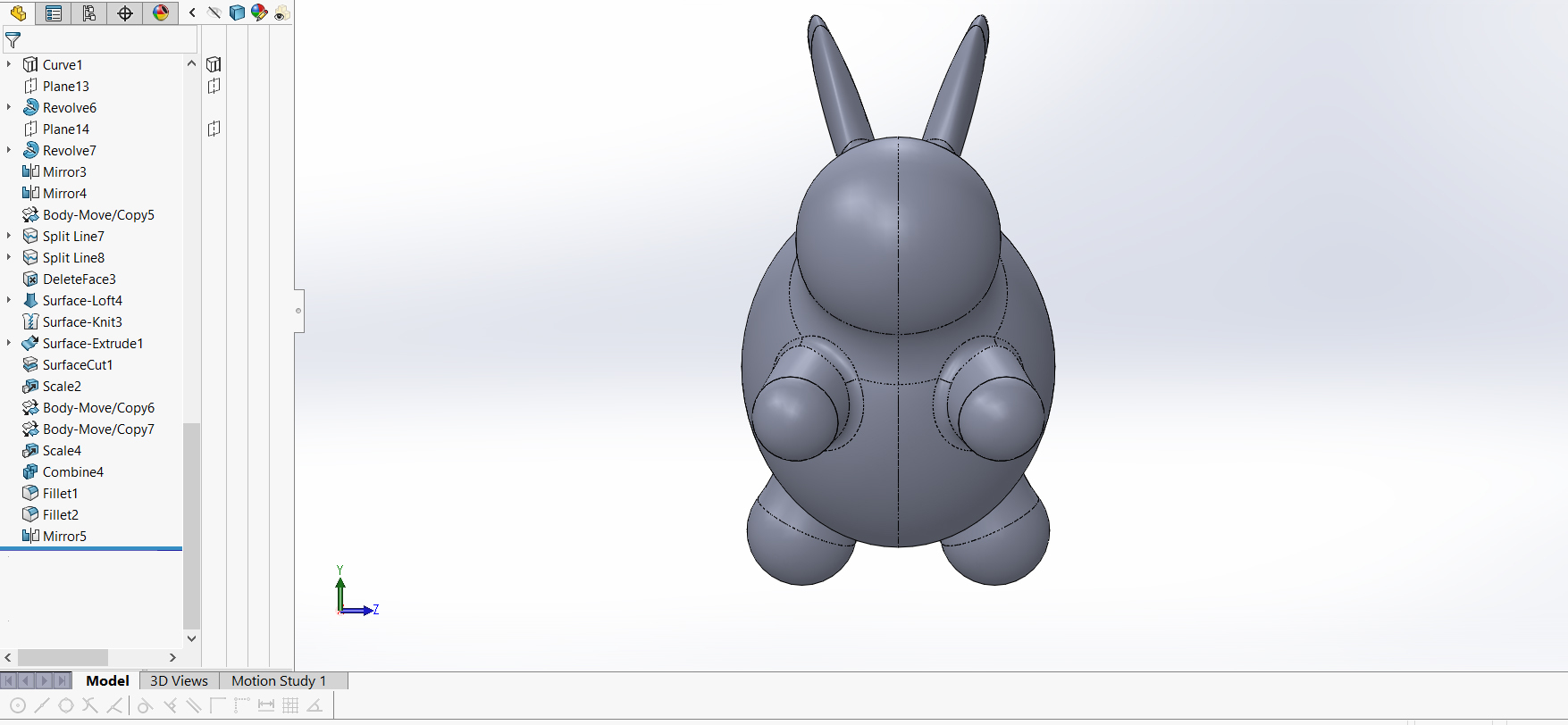1568x725 pixels.
Task: Click the panel collapse handle beside the tree
Action: [298, 311]
